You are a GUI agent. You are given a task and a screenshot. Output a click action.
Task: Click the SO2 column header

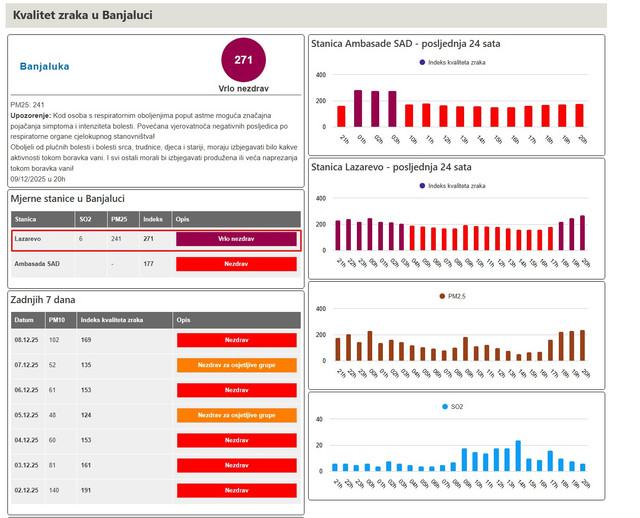[91, 219]
